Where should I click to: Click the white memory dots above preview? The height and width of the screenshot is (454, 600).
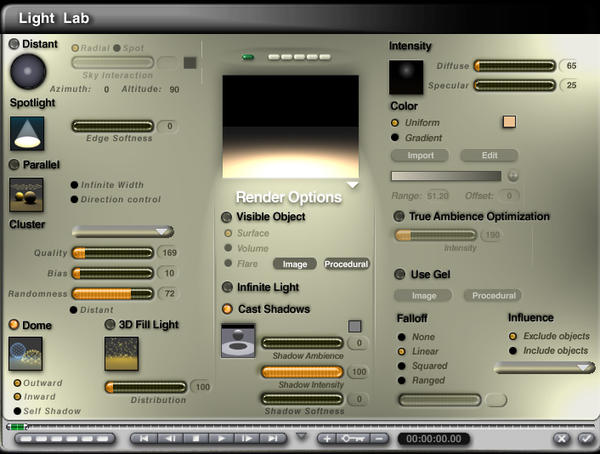tap(299, 57)
